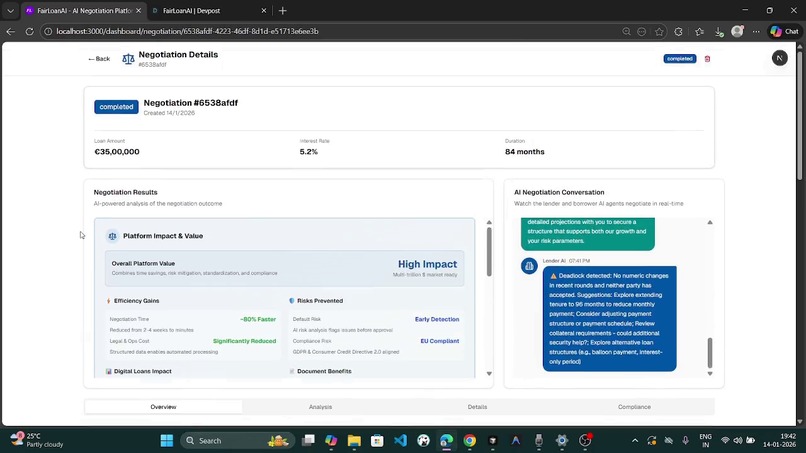Click the completed badge beside Negotiation #6538afdf
806x453 pixels.
[x=116, y=107]
